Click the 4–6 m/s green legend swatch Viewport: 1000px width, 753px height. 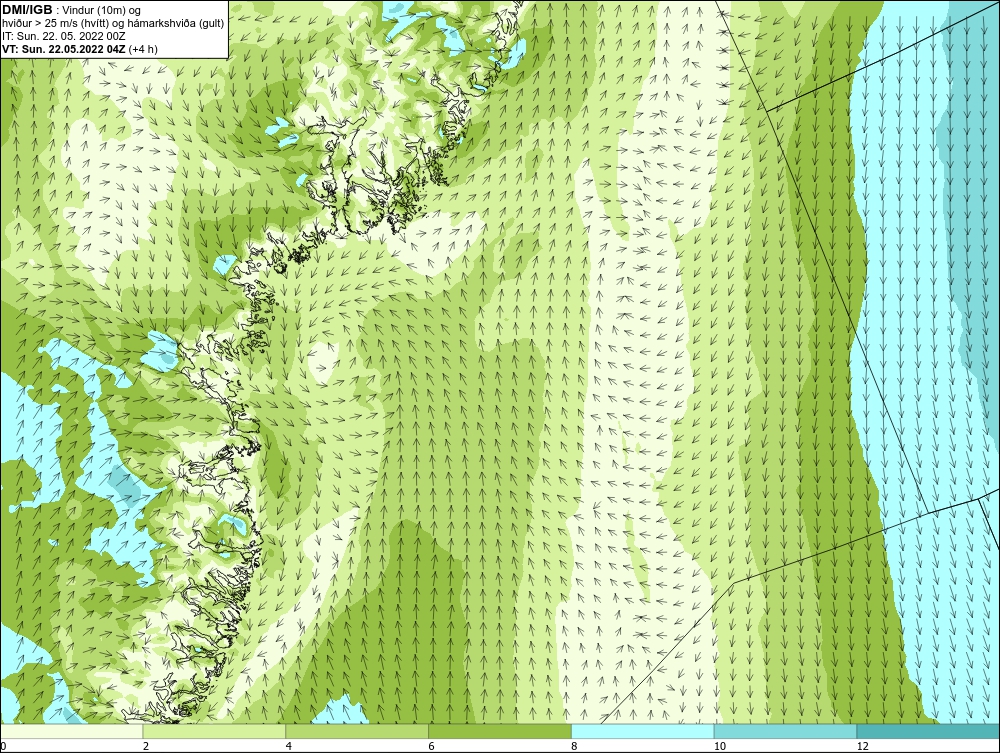[x=357, y=731]
